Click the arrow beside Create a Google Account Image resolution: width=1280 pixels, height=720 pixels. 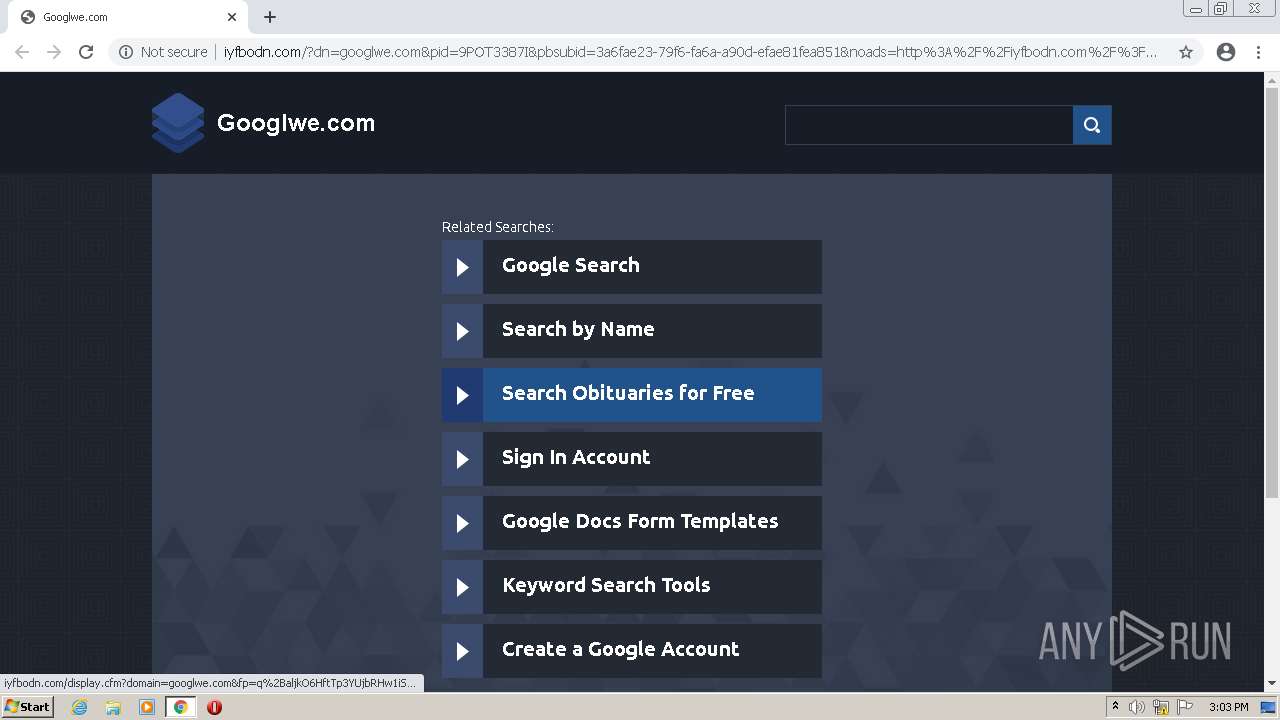[462, 651]
